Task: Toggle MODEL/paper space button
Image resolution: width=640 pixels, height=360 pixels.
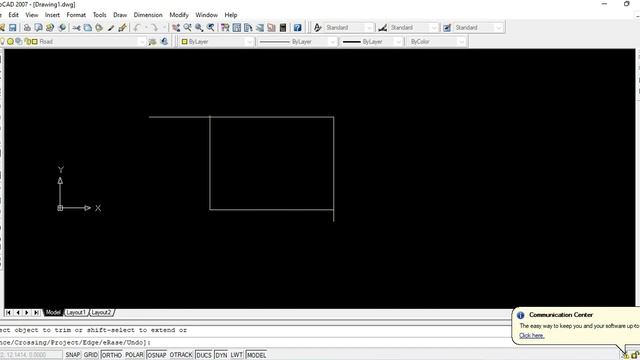Action: coord(256,355)
